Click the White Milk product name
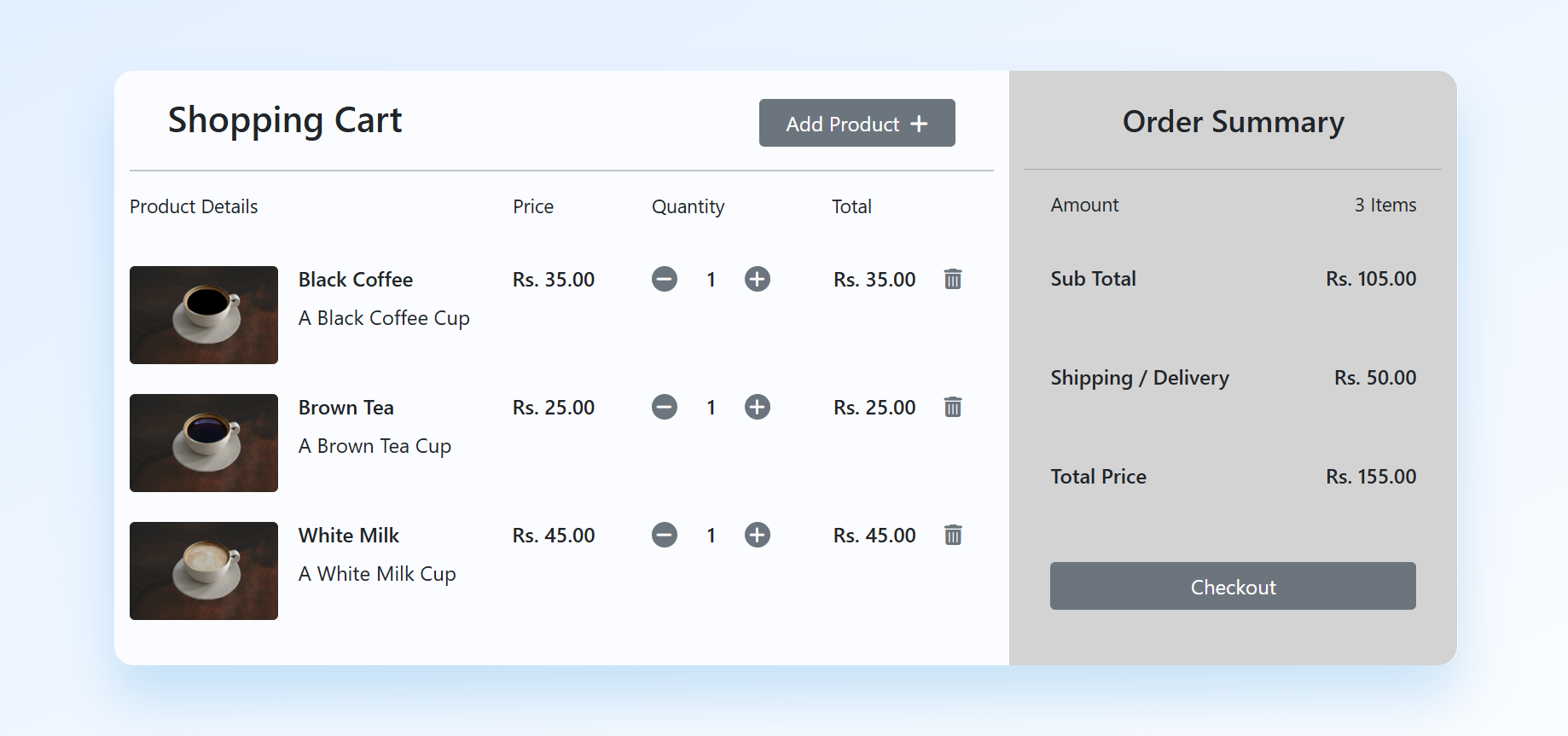Image resolution: width=1568 pixels, height=736 pixels. 349,536
